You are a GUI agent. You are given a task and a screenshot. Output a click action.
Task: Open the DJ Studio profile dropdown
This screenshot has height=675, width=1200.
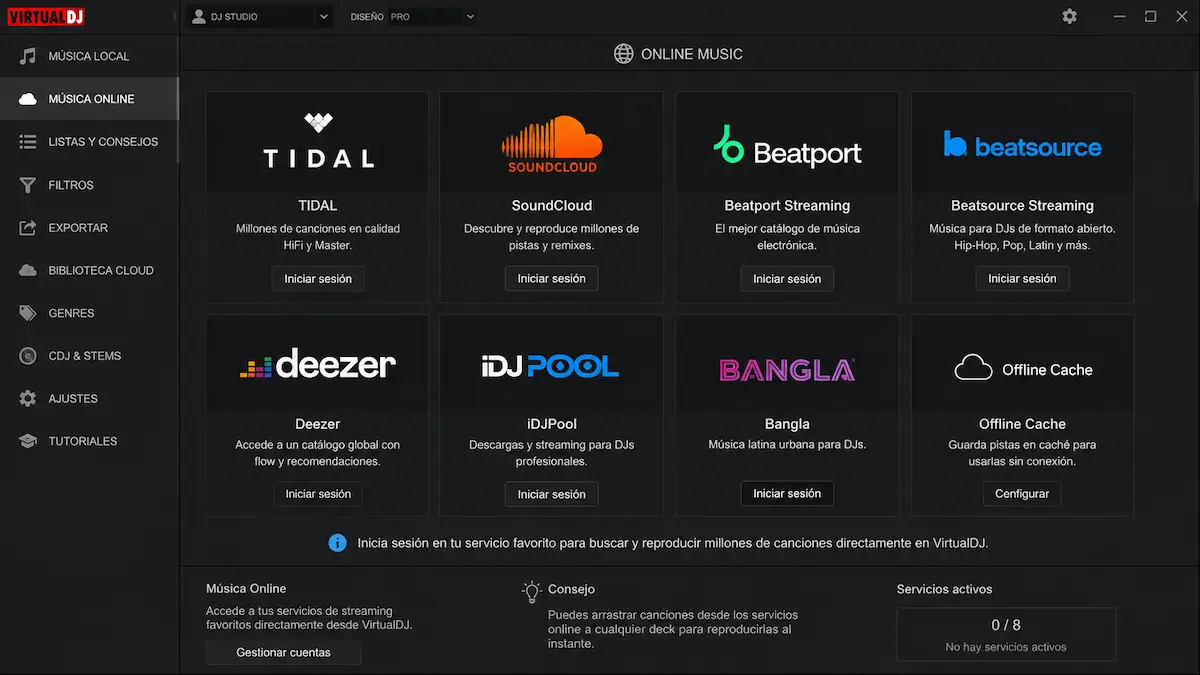click(x=260, y=16)
